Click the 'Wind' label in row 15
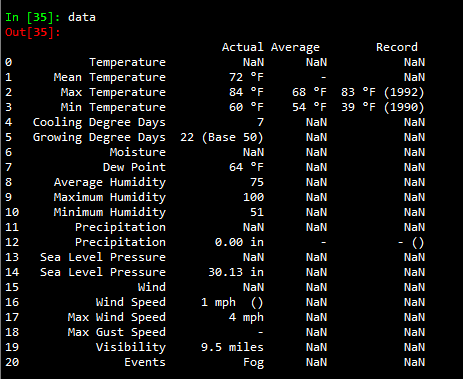 point(152,287)
